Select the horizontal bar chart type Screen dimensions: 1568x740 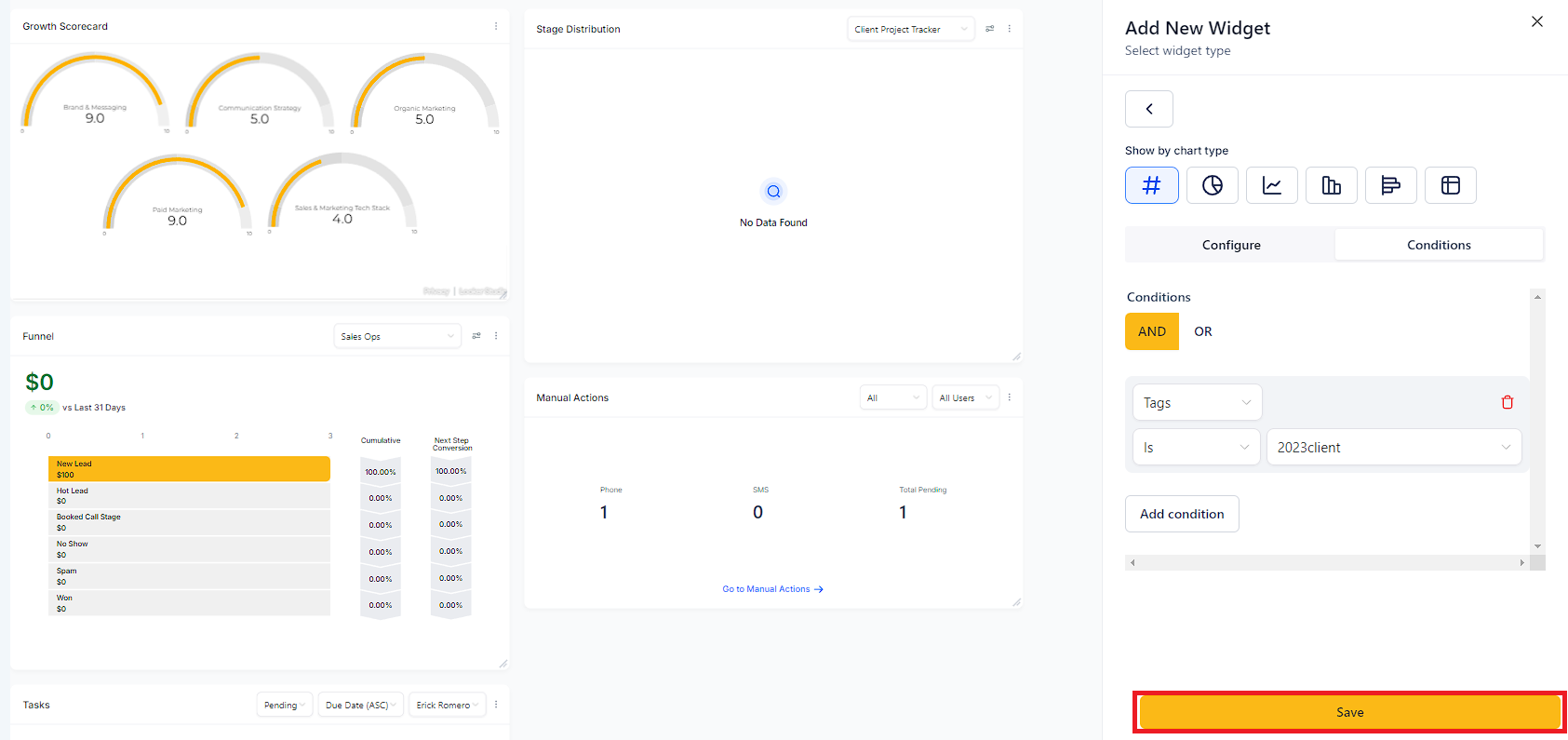point(1390,185)
